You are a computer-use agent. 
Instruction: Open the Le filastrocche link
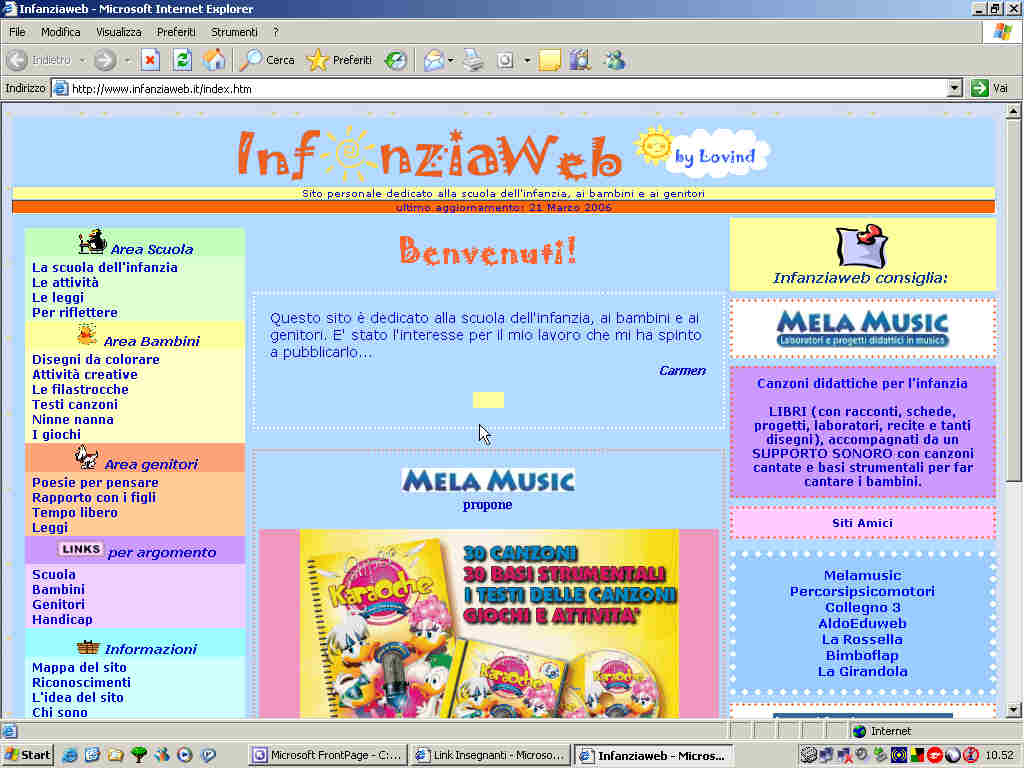tap(80, 389)
